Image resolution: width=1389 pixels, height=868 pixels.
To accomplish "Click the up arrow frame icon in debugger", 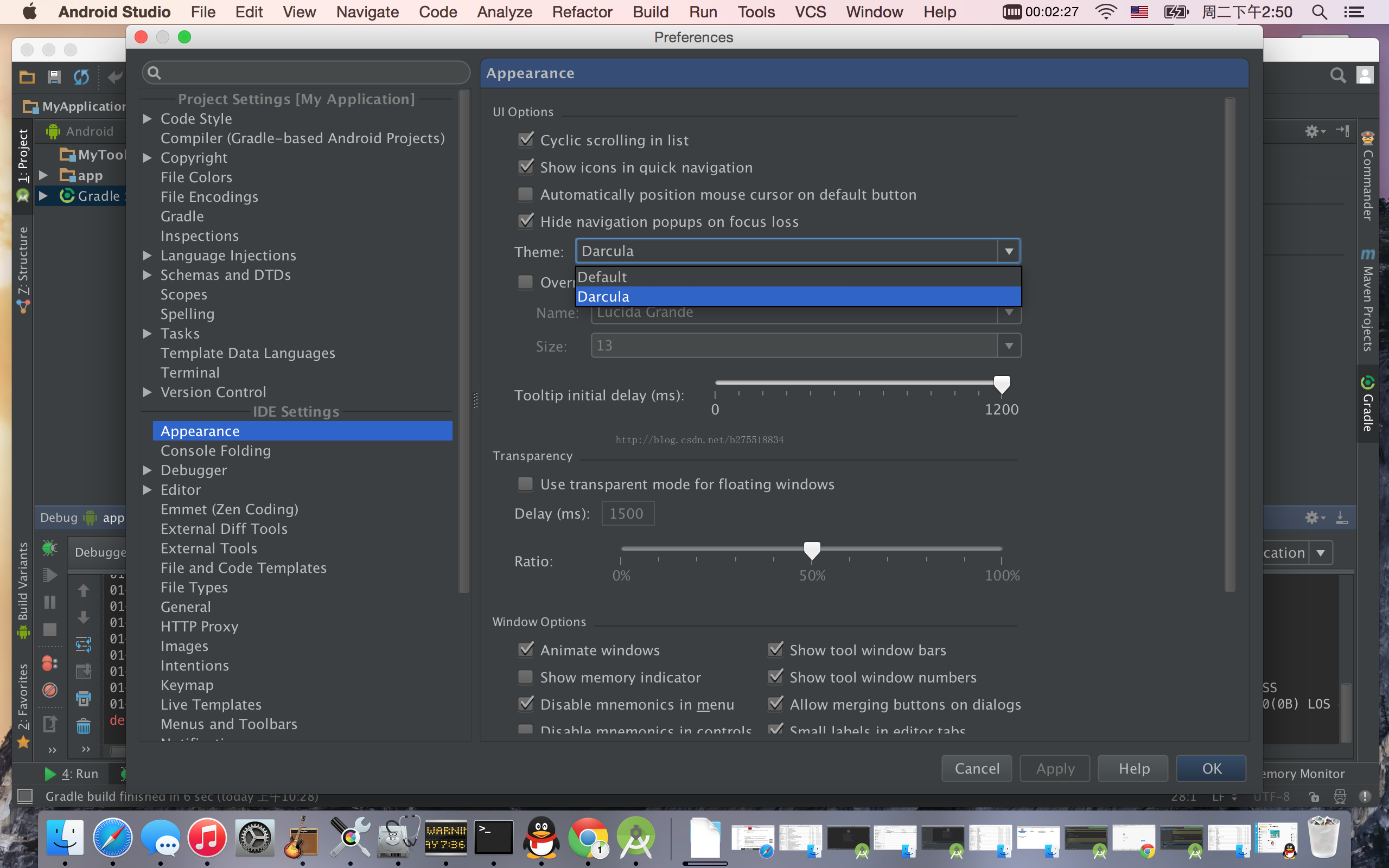I will 83,590.
